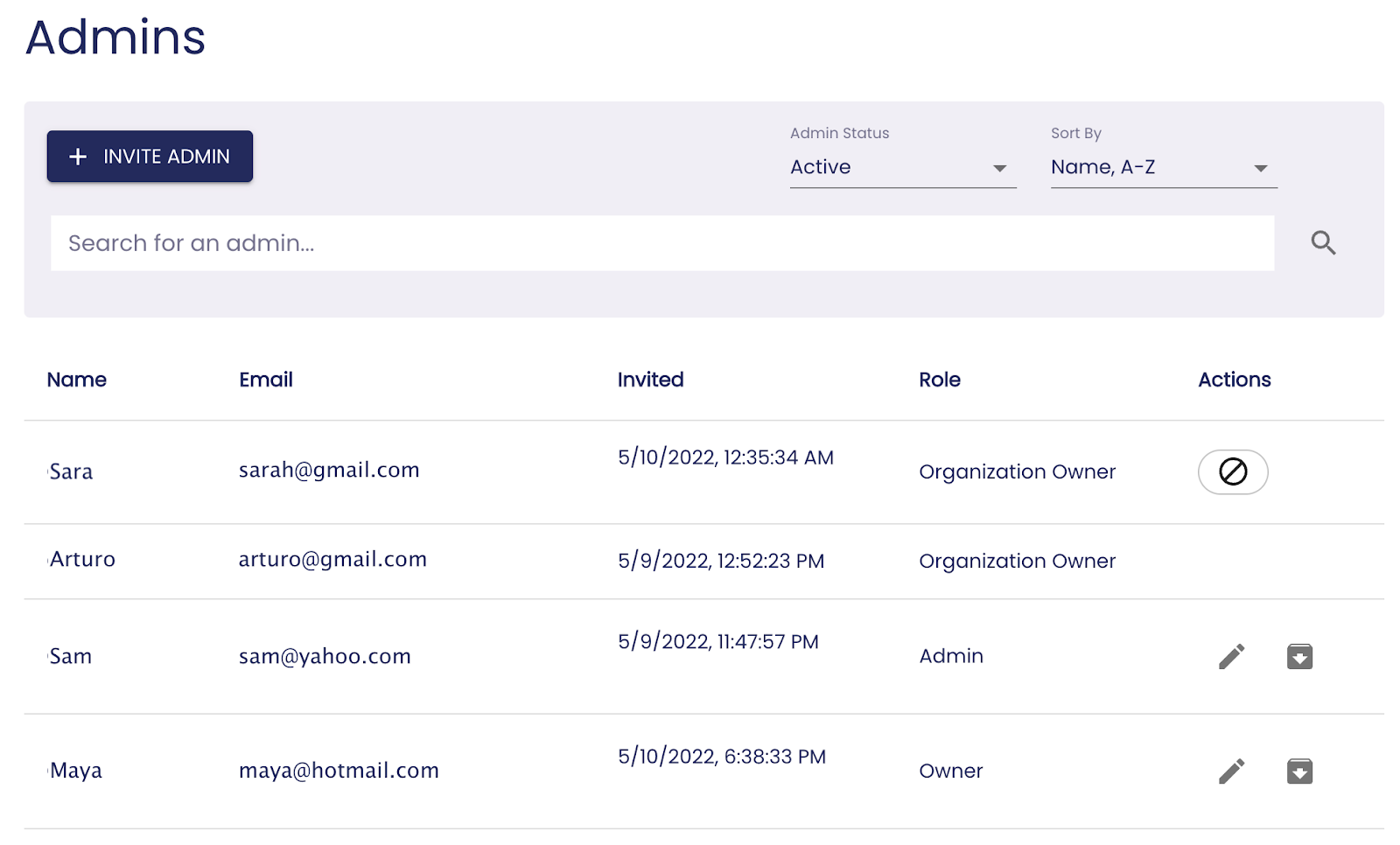Click email arturo@gmail.com
The width and height of the screenshot is (1400, 845).
(332, 560)
